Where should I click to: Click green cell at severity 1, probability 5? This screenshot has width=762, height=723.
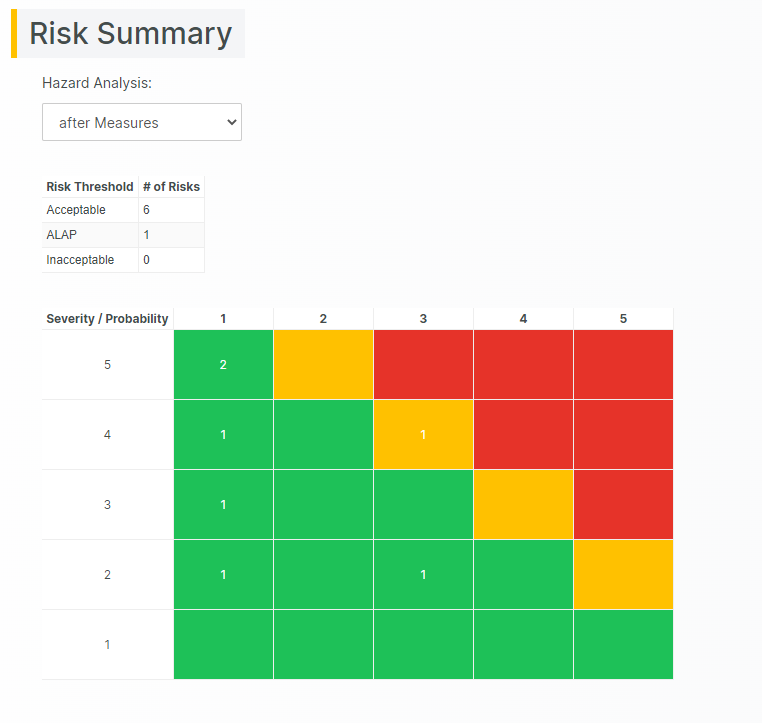623,645
